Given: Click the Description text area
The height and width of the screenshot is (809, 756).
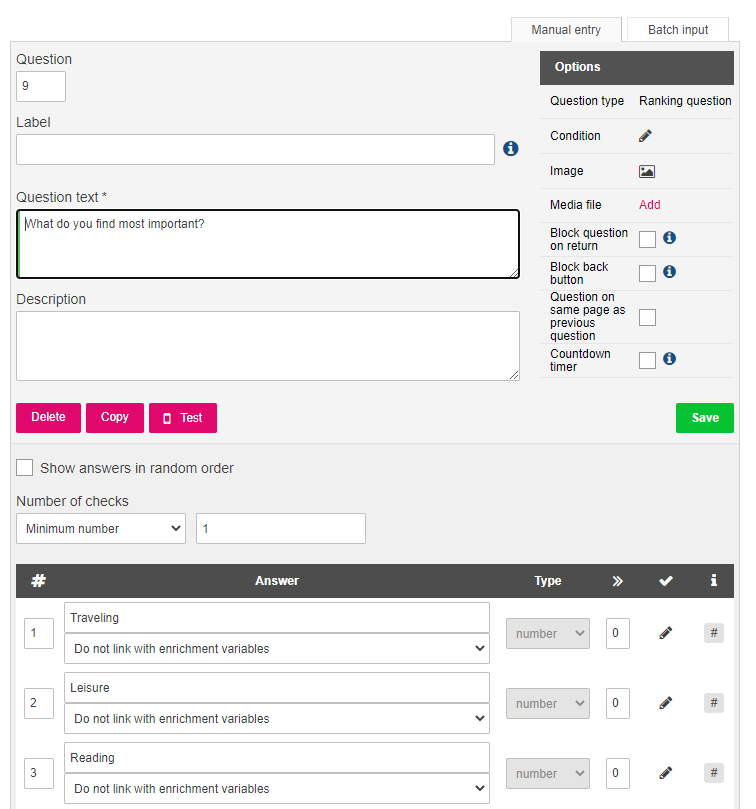Looking at the screenshot, I should tap(268, 346).
